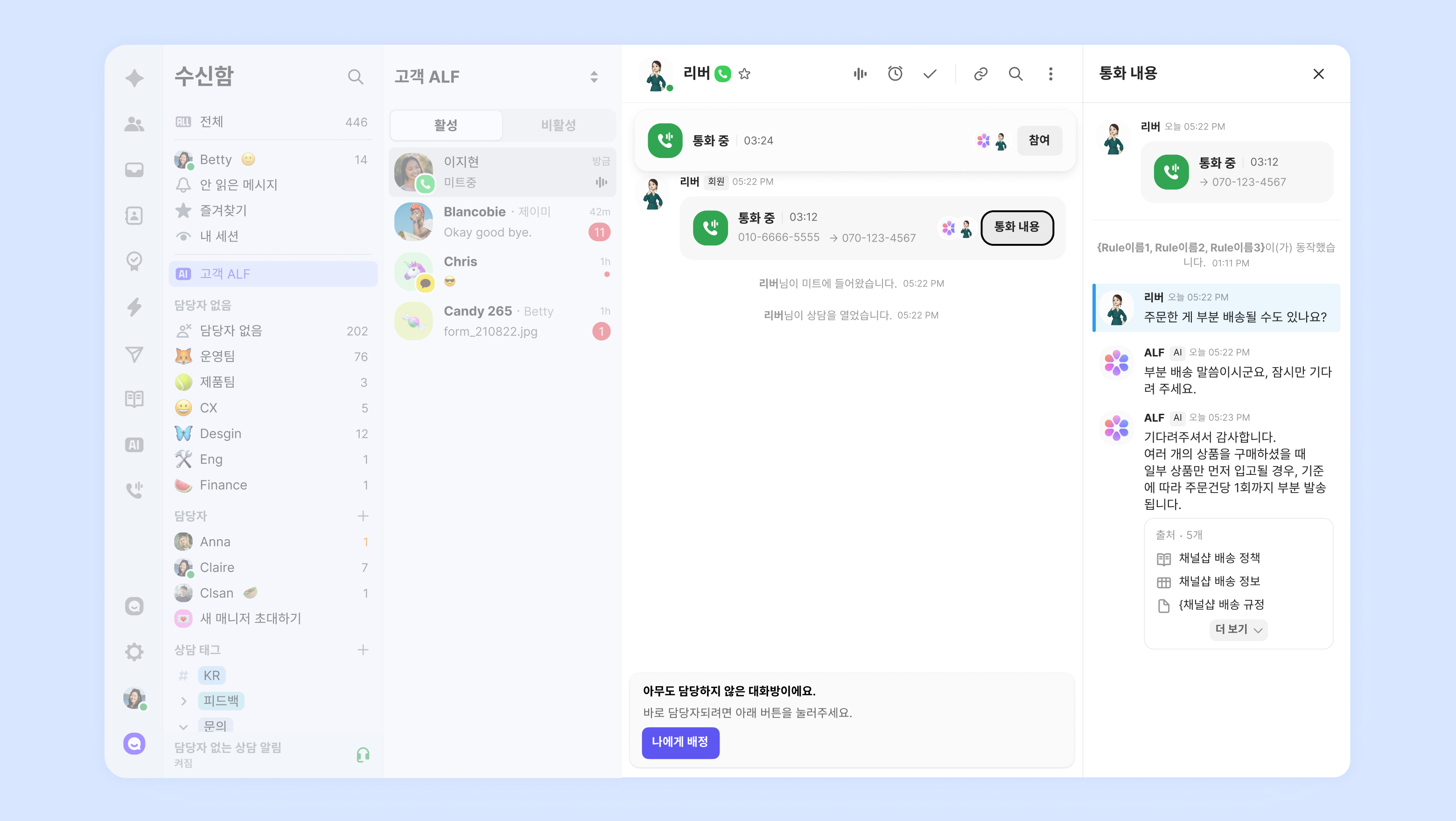
Task: Add a new 상담 태그 with plus
Action: tap(363, 650)
